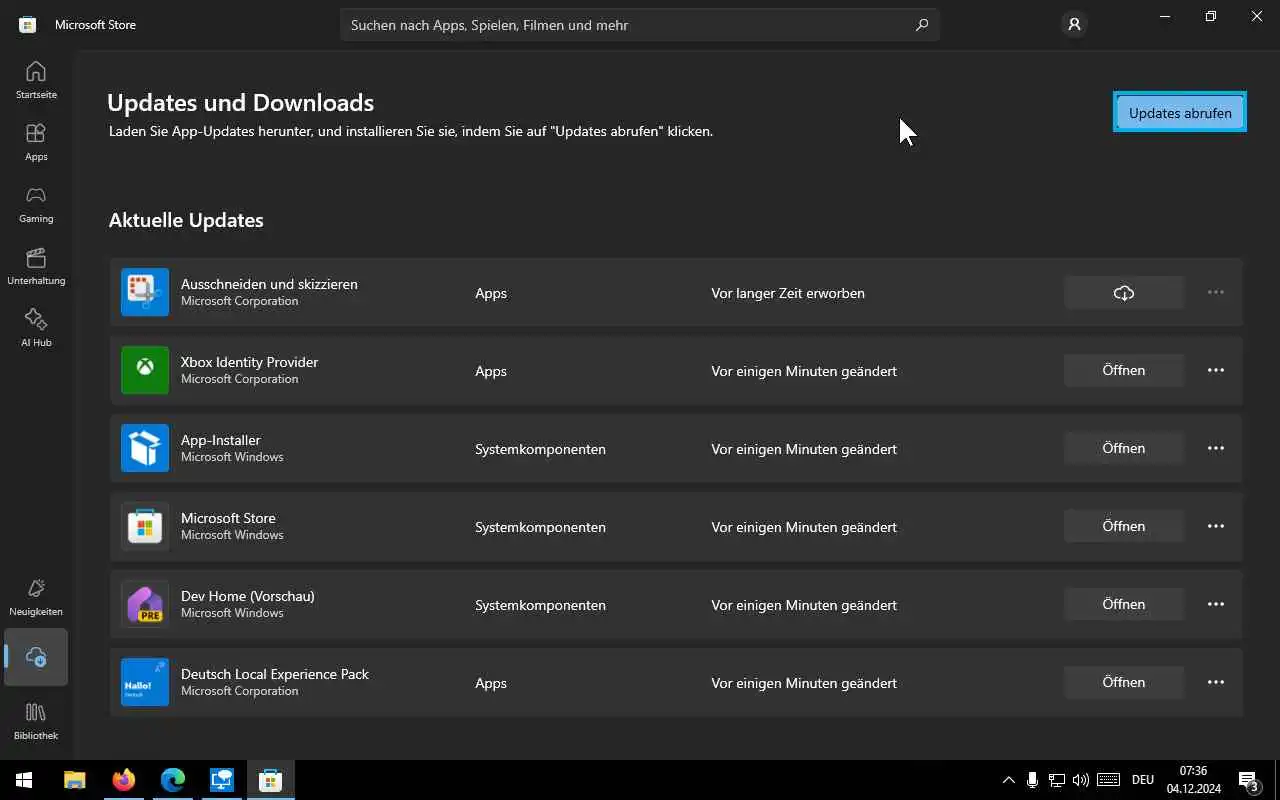Show hidden system tray icons
The image size is (1280, 800).
(1008, 780)
